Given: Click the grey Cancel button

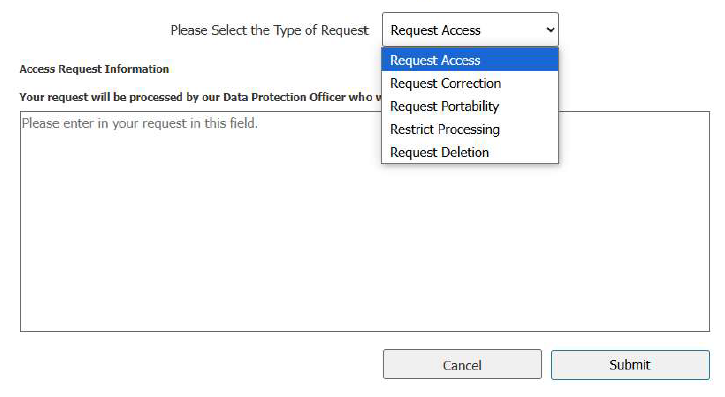Looking at the screenshot, I should [462, 365].
